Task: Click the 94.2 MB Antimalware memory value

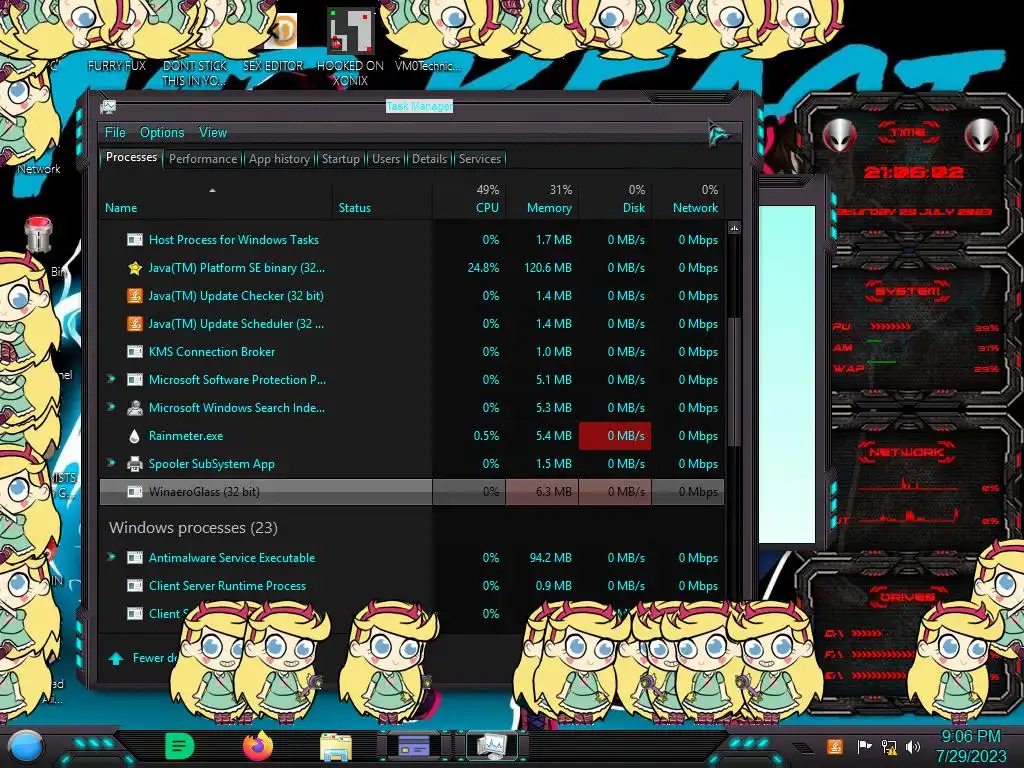Action: tap(550, 558)
